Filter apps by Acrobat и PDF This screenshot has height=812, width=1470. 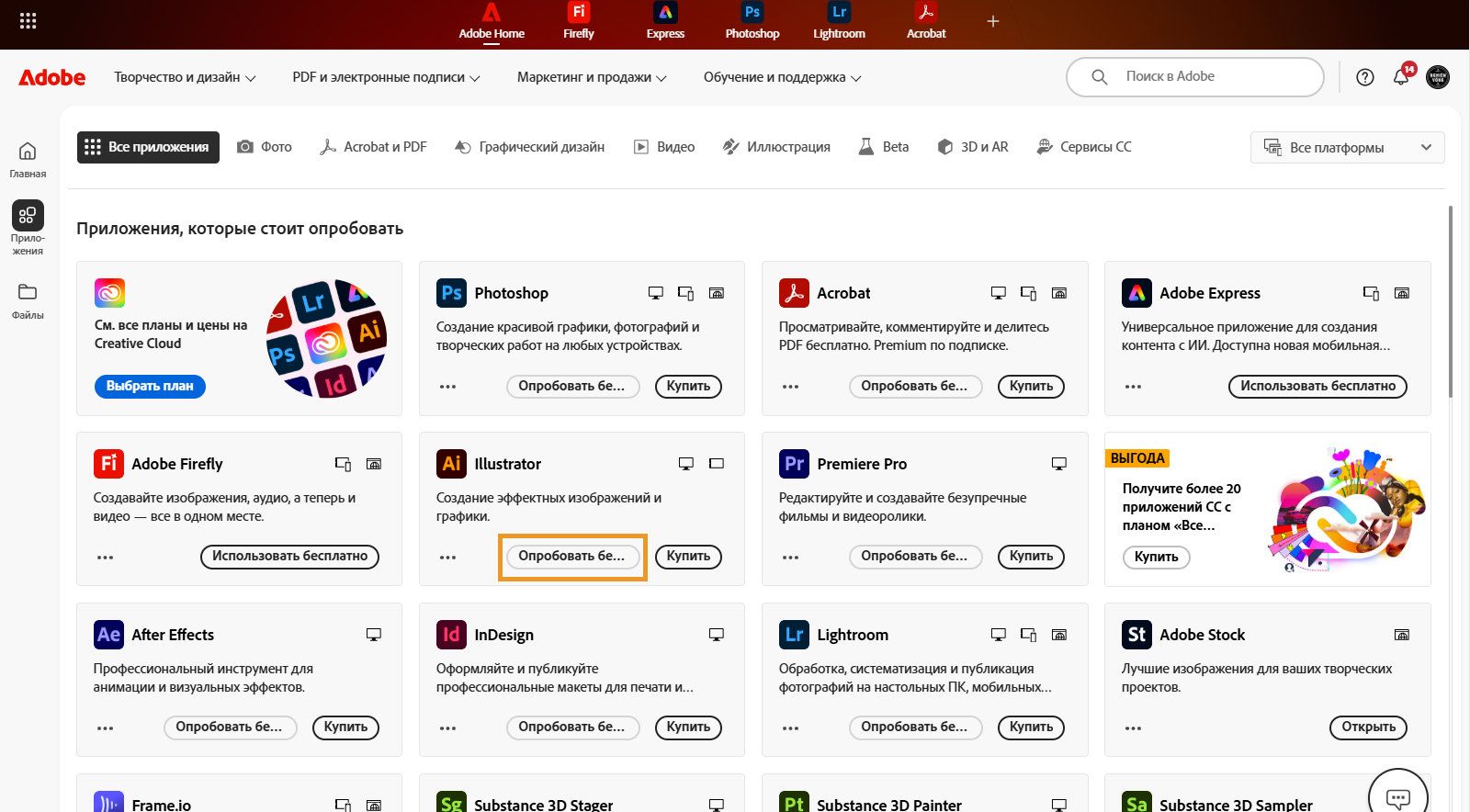373,147
